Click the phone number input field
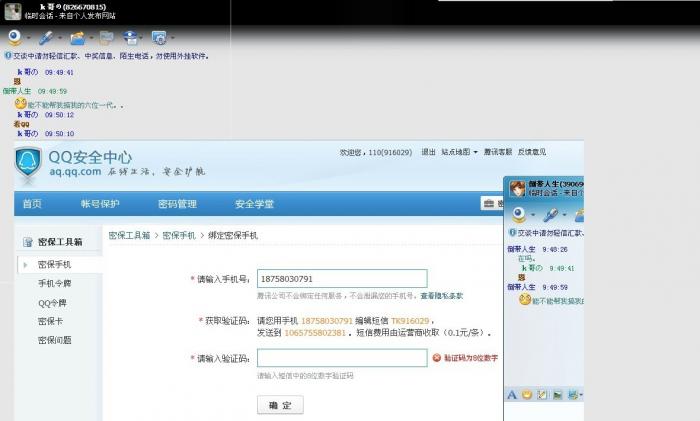This screenshot has height=421, width=700. [342, 279]
